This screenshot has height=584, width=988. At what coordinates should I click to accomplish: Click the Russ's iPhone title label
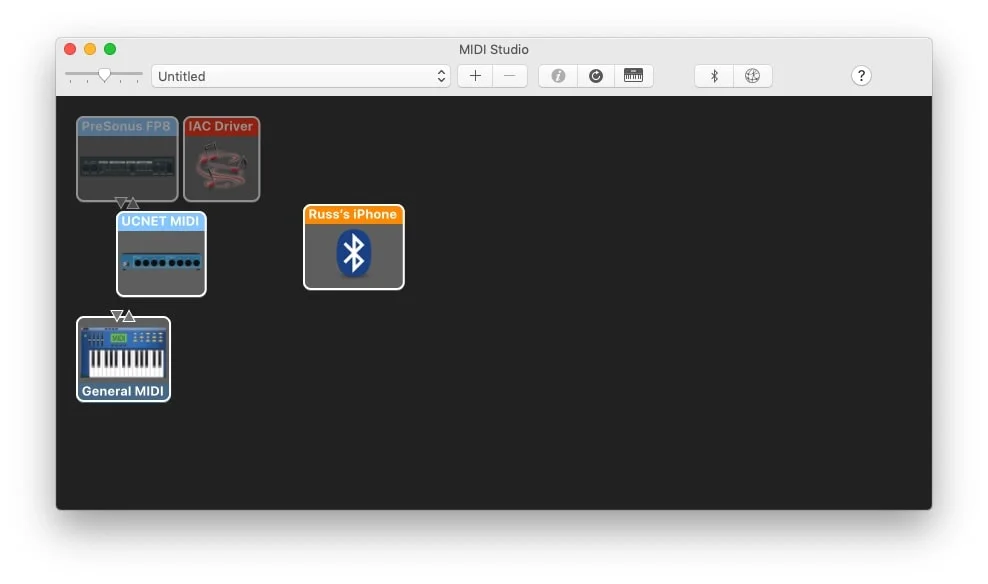[353, 214]
